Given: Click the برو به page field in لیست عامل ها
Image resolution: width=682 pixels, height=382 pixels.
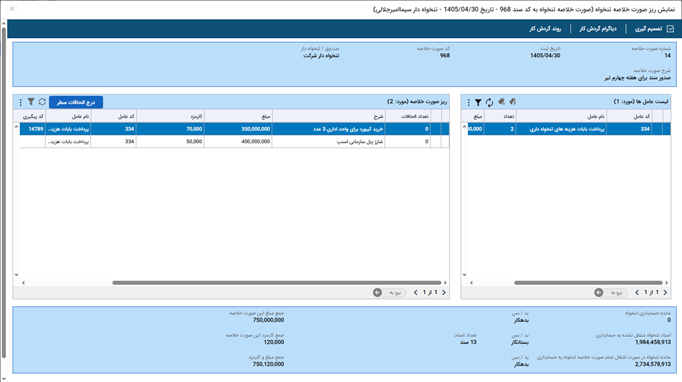Looking at the screenshot, I should click(615, 292).
